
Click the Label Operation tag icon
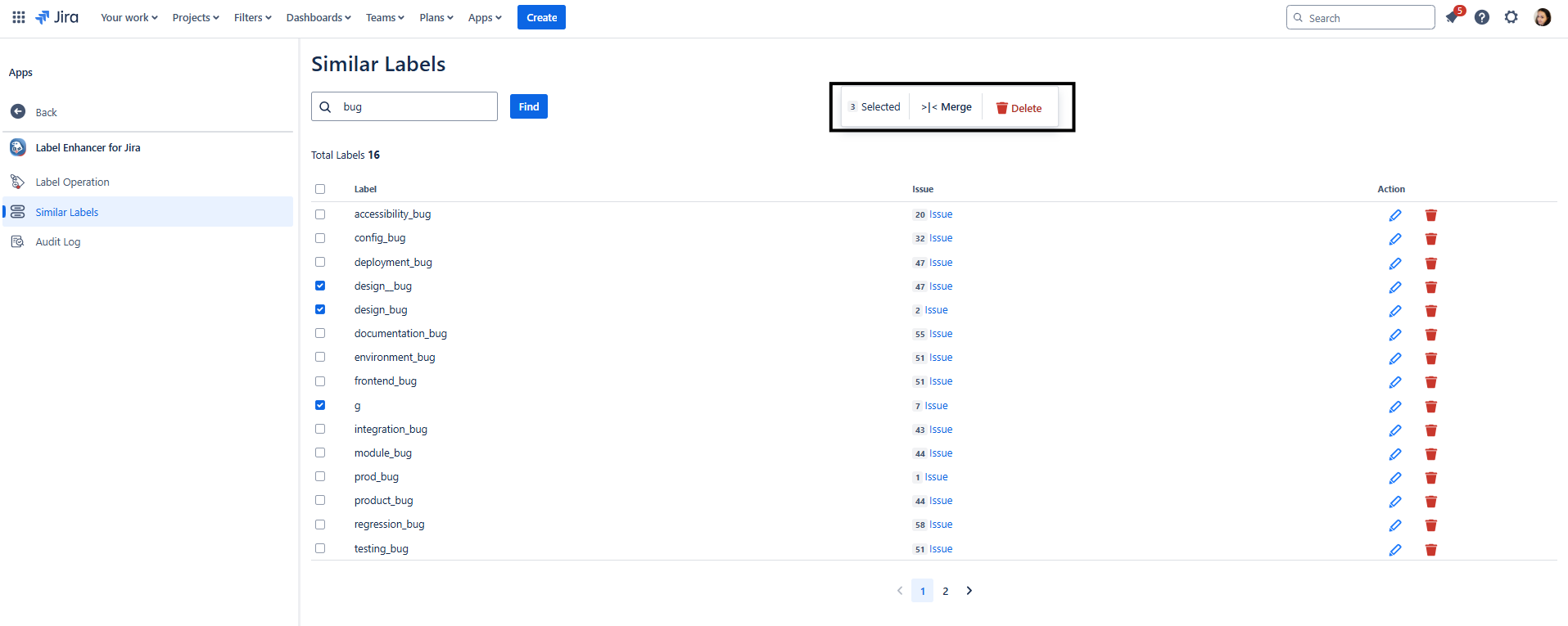[17, 182]
